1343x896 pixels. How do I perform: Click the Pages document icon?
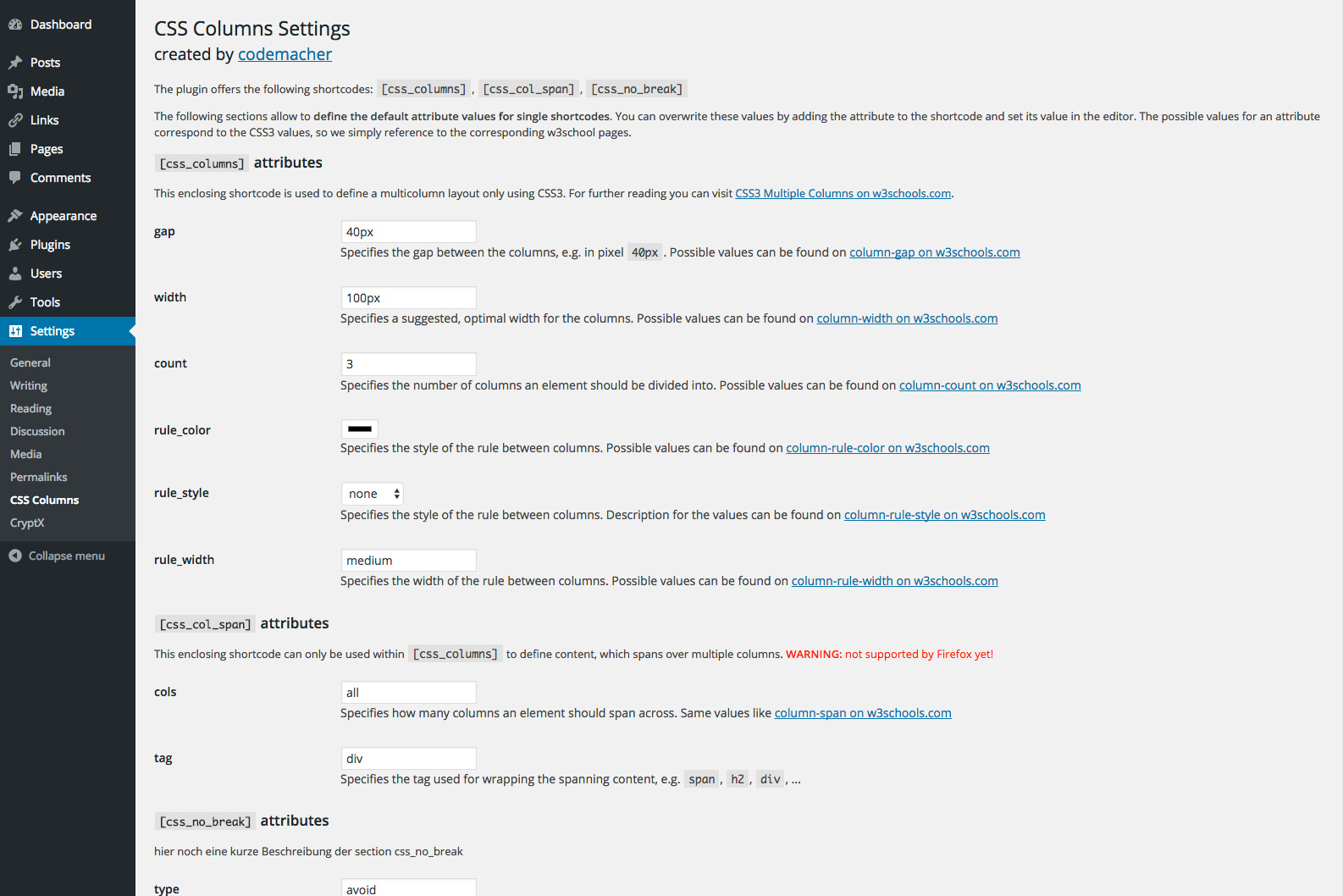tap(15, 149)
